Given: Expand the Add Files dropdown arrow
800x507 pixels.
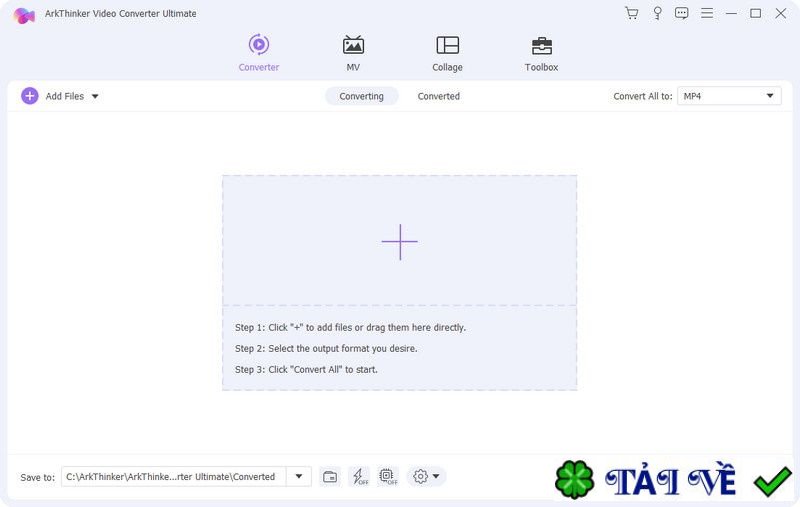Looking at the screenshot, I should click(x=95, y=96).
